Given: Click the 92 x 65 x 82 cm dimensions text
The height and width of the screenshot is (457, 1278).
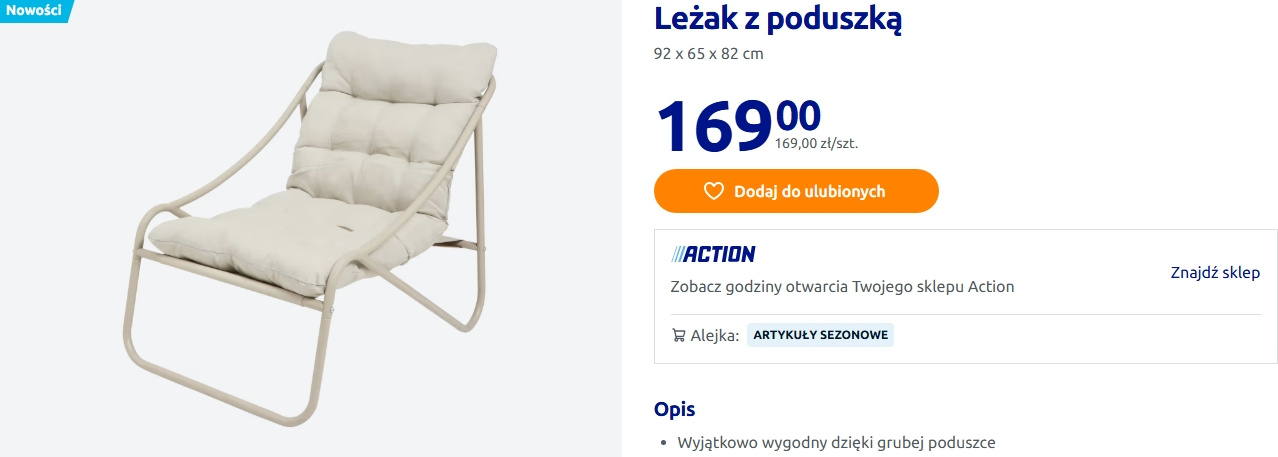Looking at the screenshot, I should pyautogui.click(x=708, y=54).
